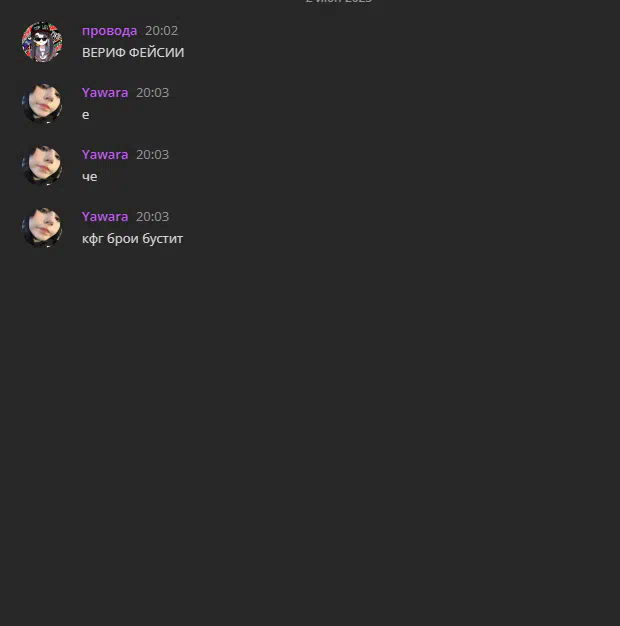Open Yawara's avatar beside the "че" message

point(42,166)
